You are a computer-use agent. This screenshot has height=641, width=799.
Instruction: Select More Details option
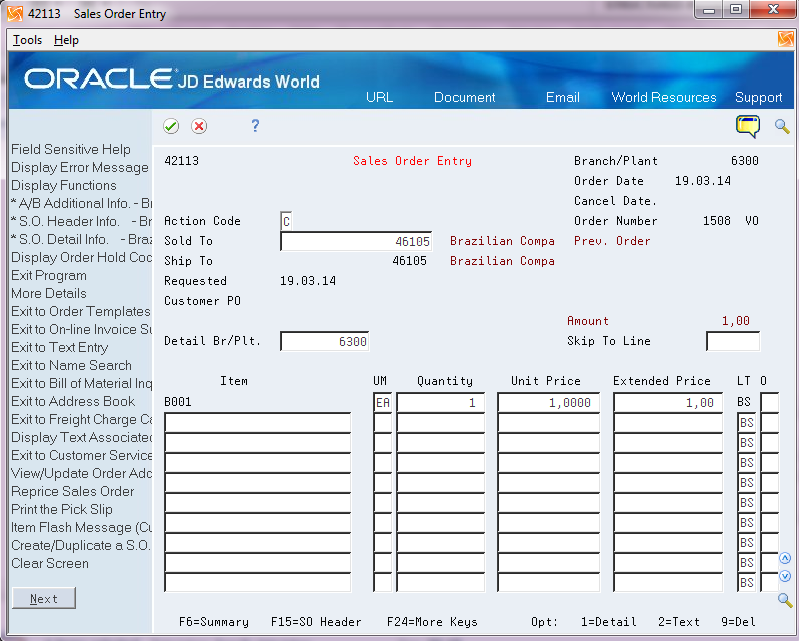pos(49,293)
